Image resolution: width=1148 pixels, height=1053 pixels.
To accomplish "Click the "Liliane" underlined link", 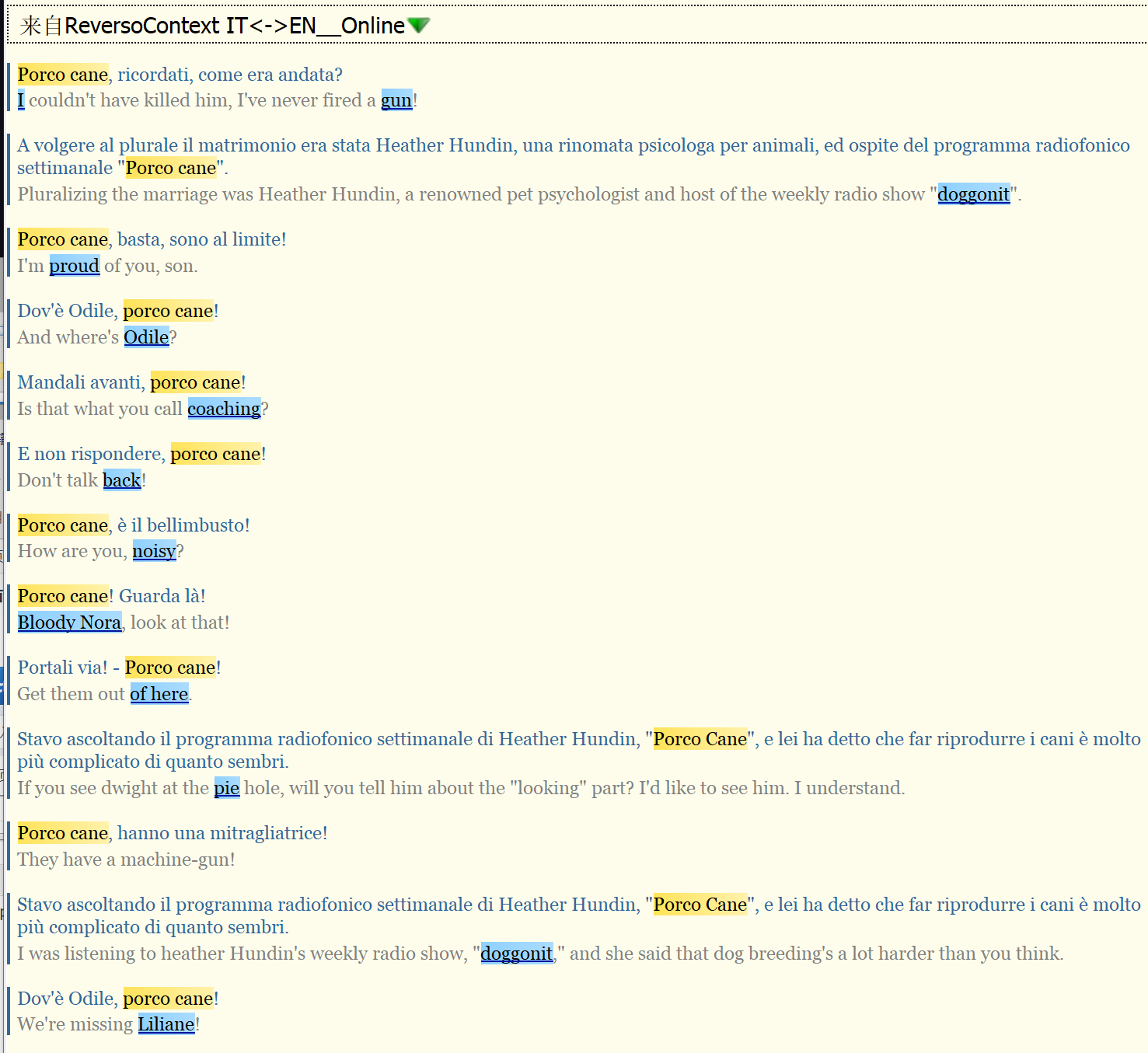I will pos(166,1024).
